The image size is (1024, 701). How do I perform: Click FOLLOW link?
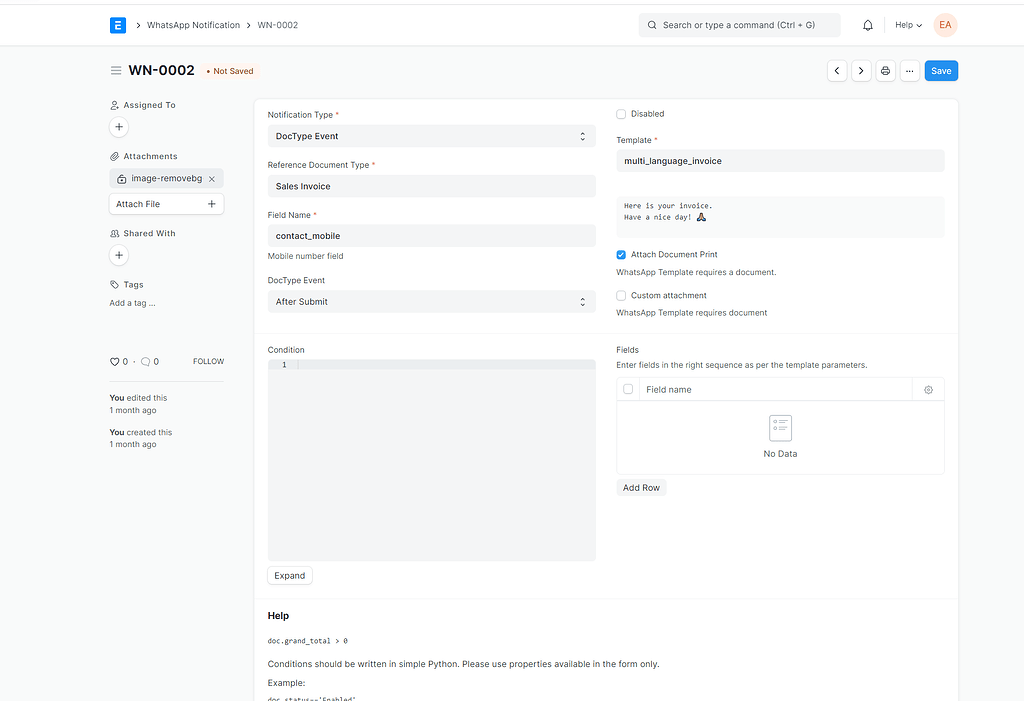[x=208, y=361]
